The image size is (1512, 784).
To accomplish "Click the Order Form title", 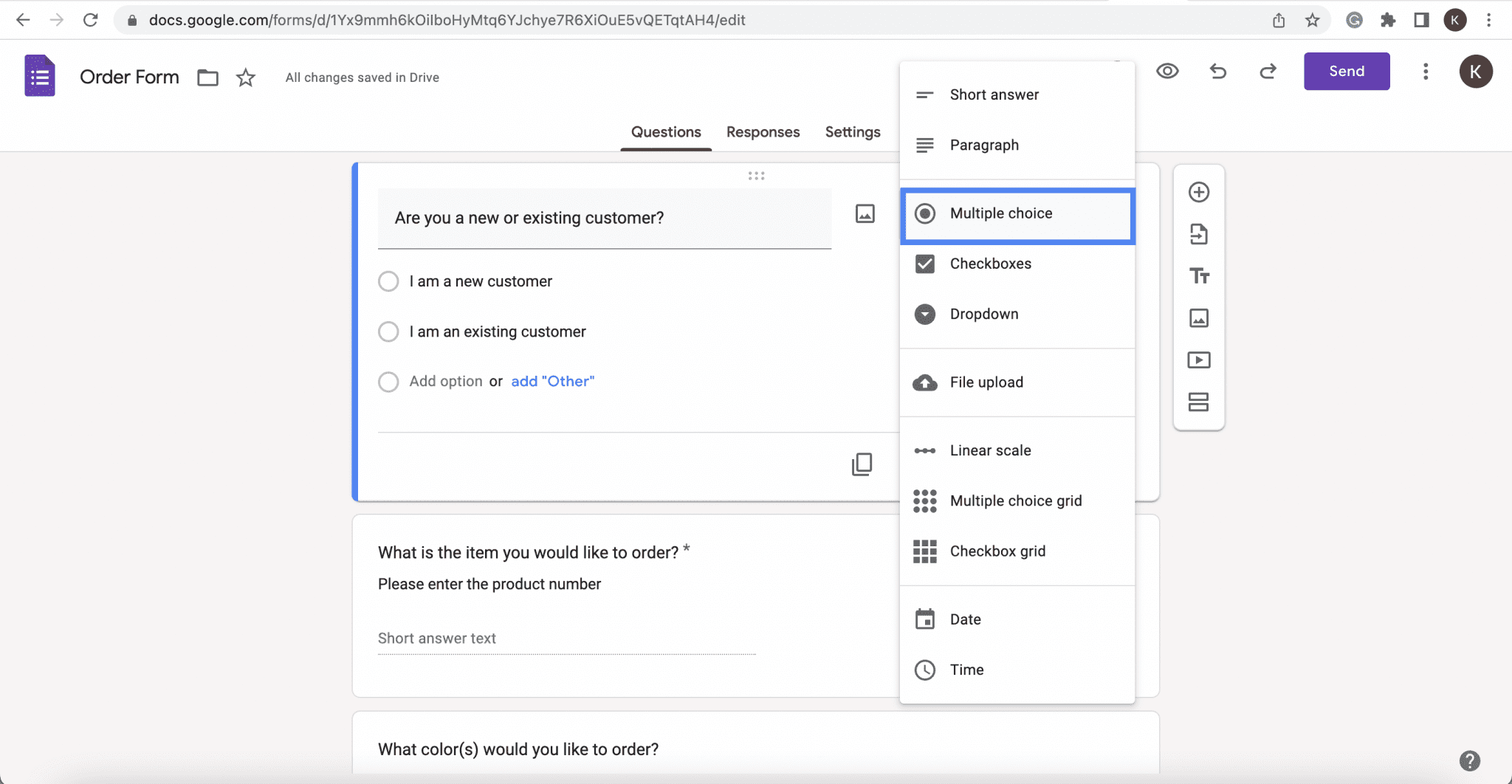I will coord(129,77).
